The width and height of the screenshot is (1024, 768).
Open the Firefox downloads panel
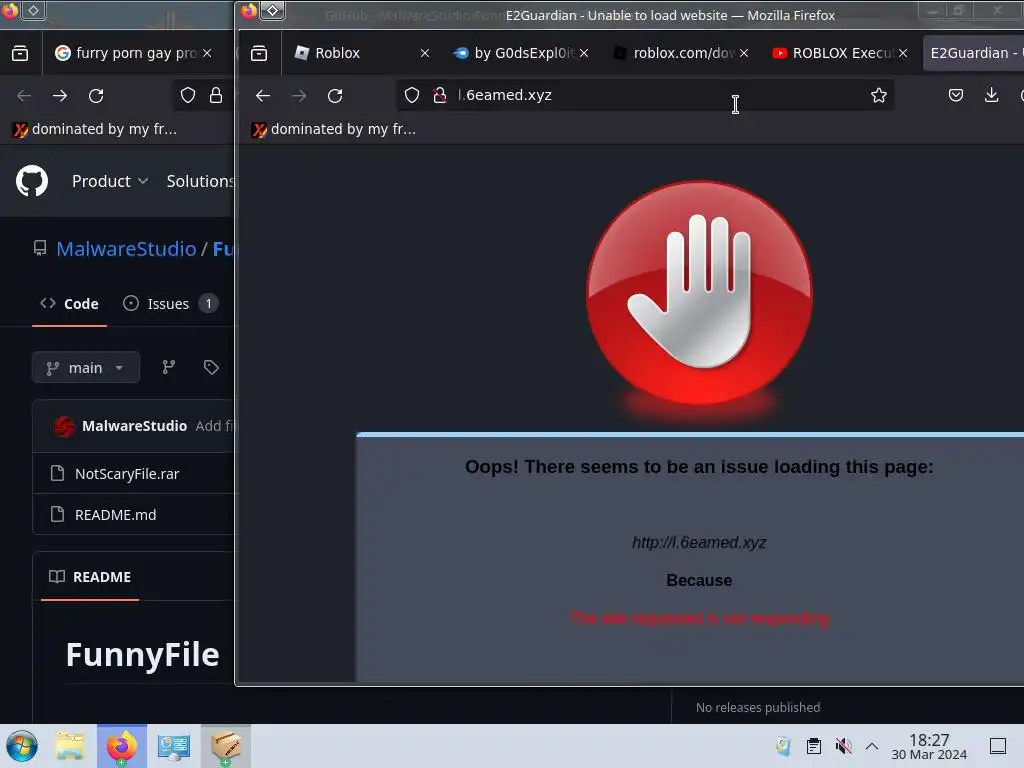(x=991, y=95)
